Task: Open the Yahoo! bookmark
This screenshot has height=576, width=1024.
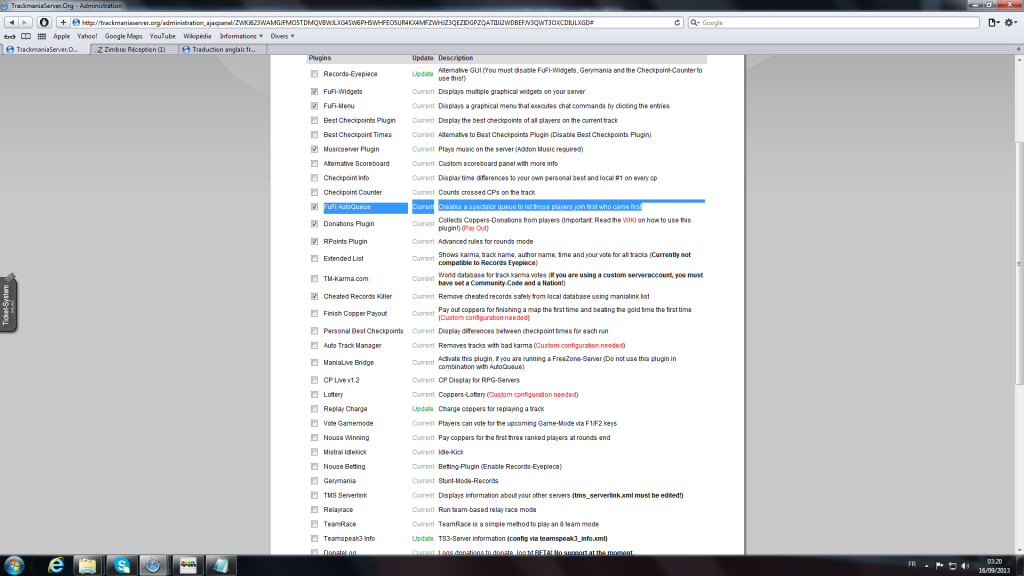Action: 87,37
